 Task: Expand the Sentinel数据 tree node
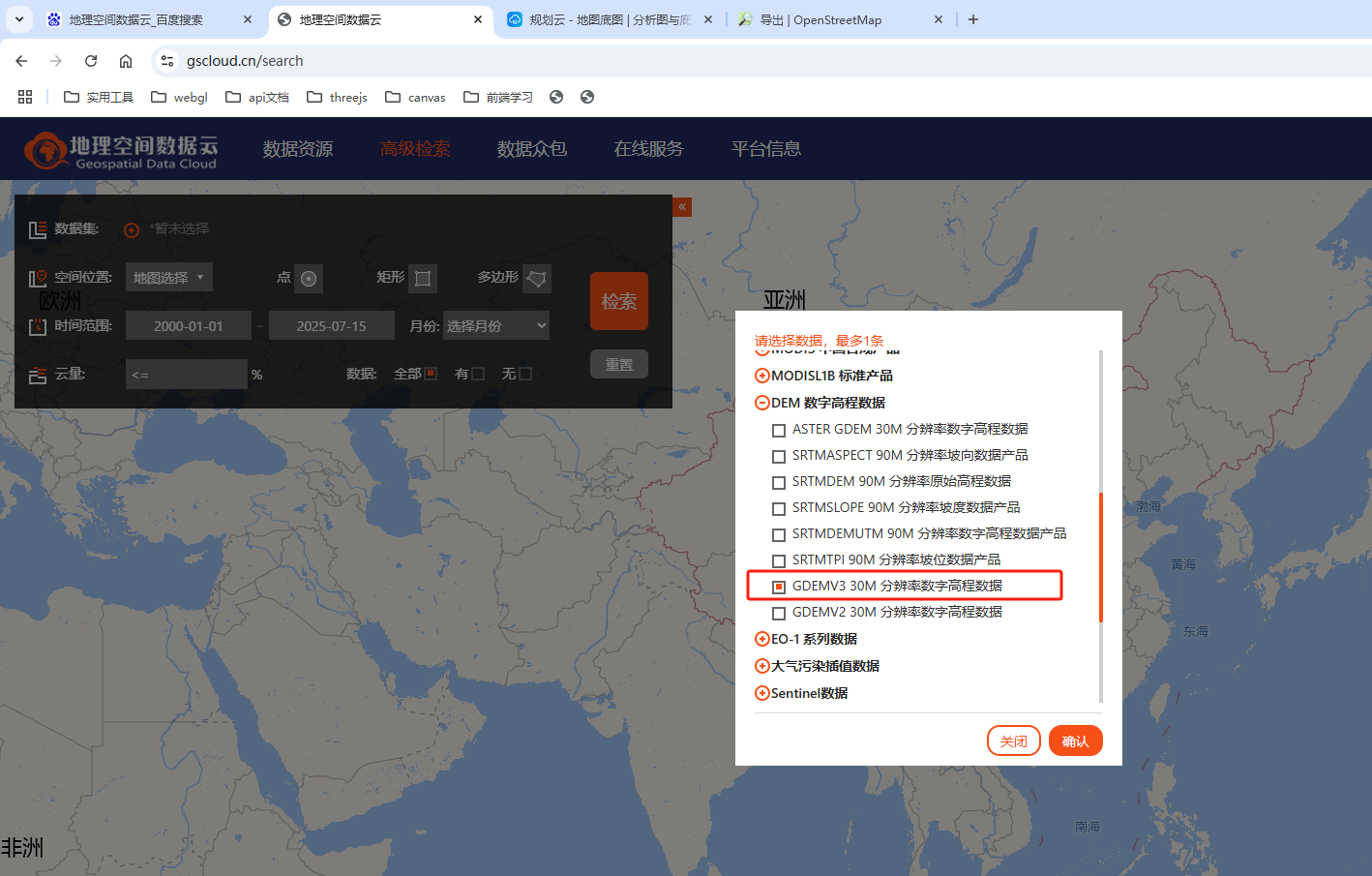tap(762, 693)
